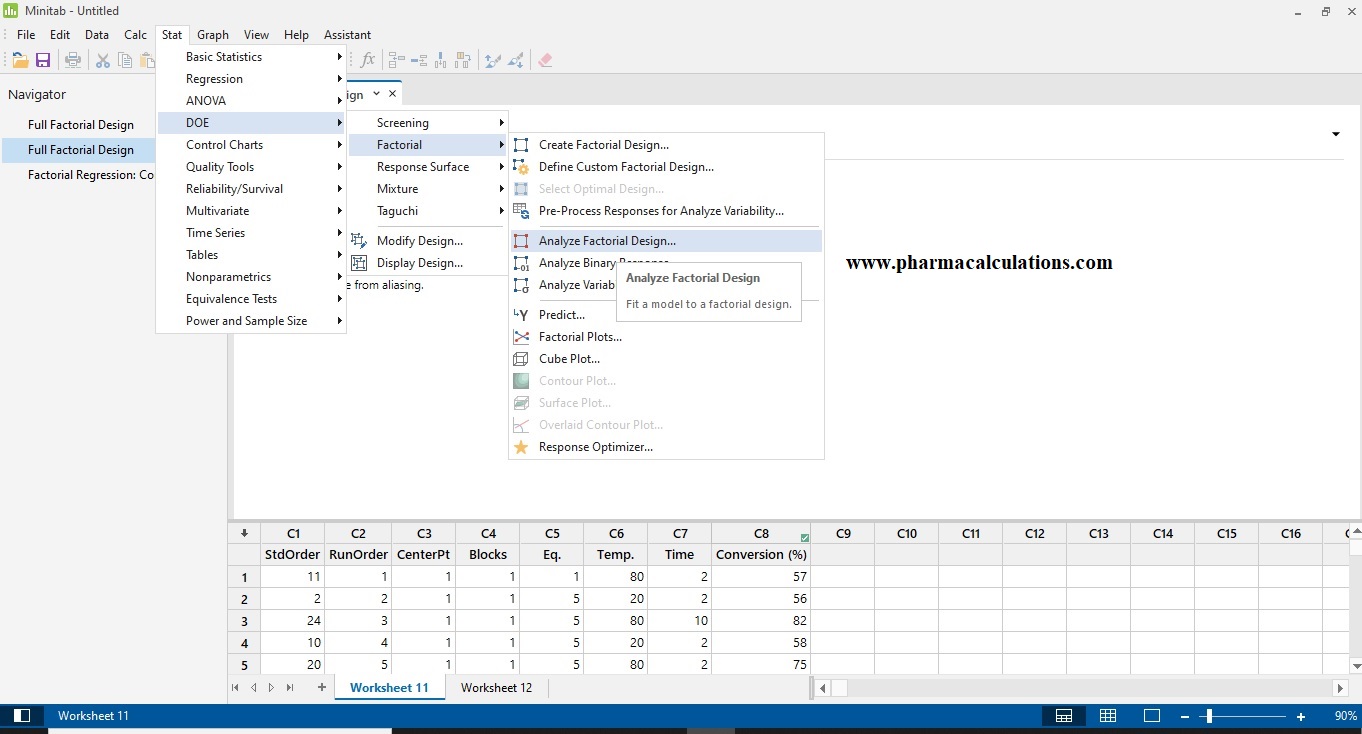1362x734 pixels.
Task: Click the Cube Plot menu icon
Action: click(x=520, y=358)
